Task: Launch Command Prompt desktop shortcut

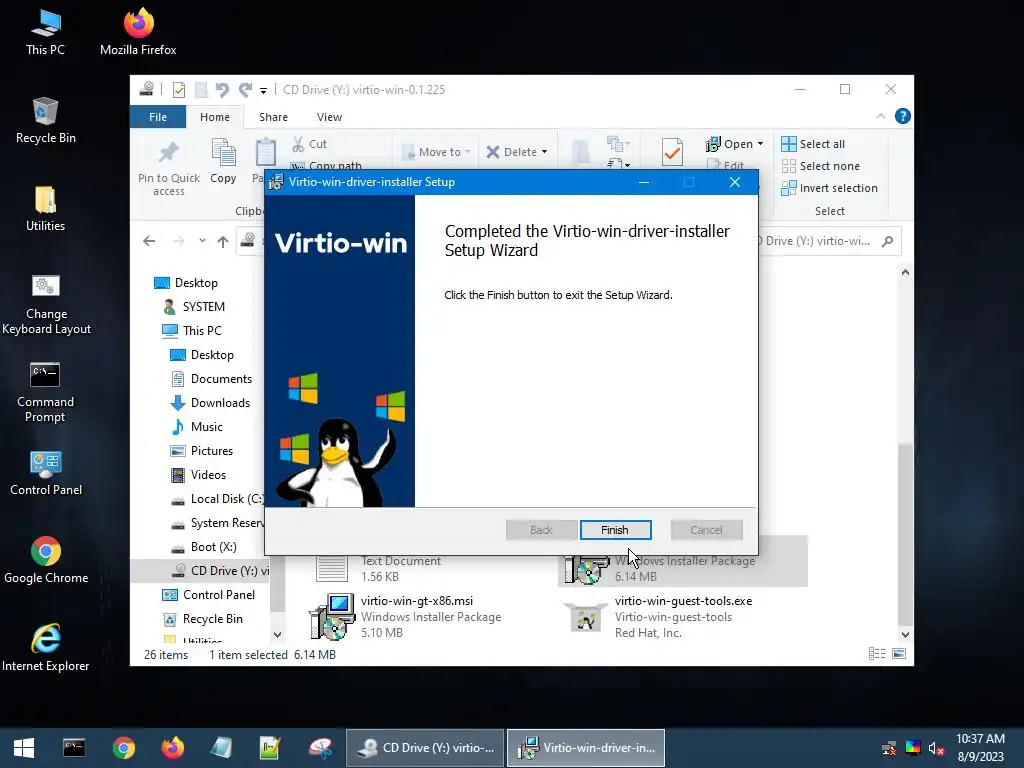Action: tap(45, 392)
